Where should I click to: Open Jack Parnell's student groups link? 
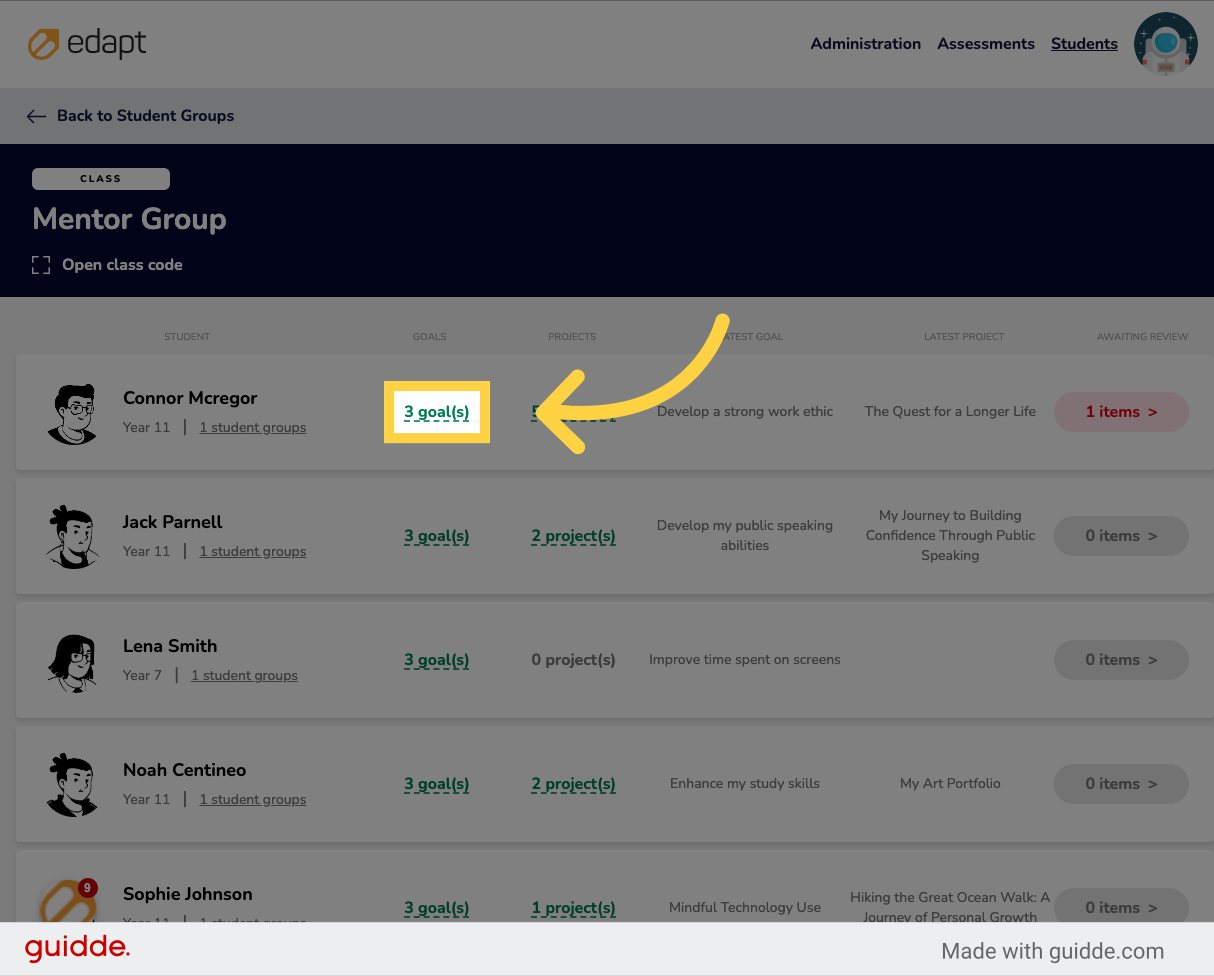click(x=253, y=552)
